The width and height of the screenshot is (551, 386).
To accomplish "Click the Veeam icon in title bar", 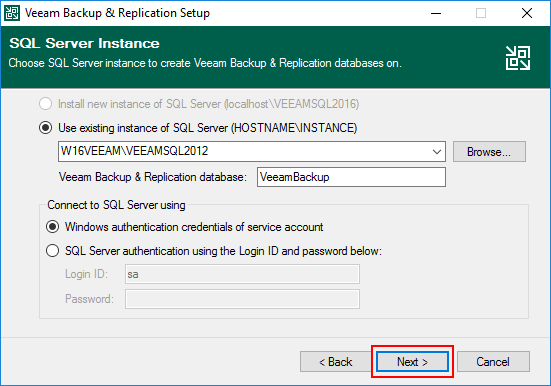I will tap(12, 13).
